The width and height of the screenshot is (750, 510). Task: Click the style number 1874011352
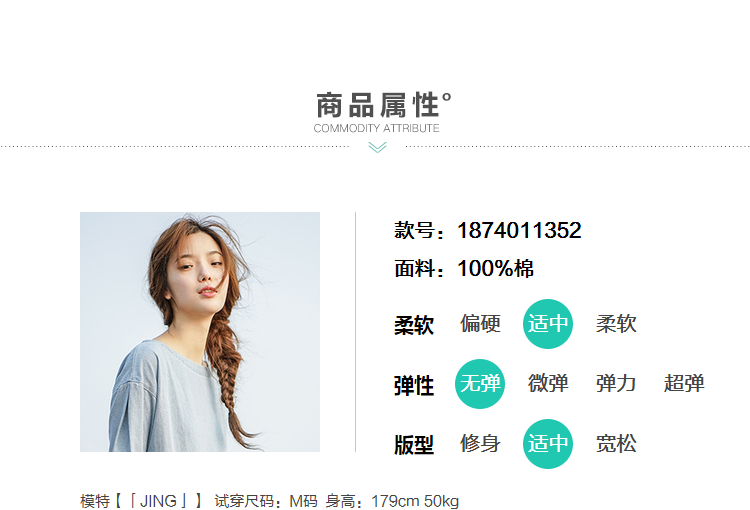(519, 230)
